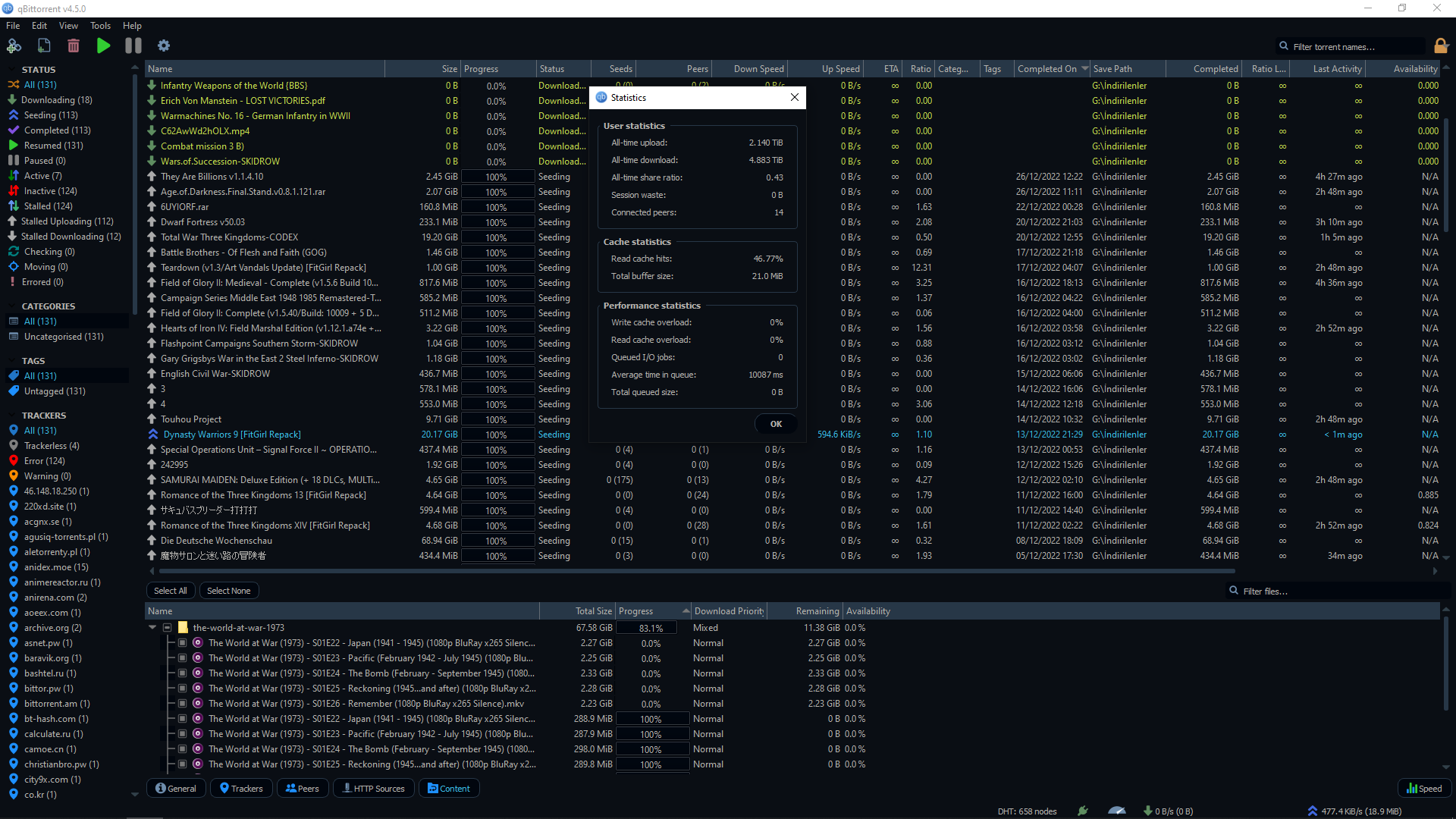
Task: Collapse the the-world-at-war-1973 folder tree
Action: point(152,628)
